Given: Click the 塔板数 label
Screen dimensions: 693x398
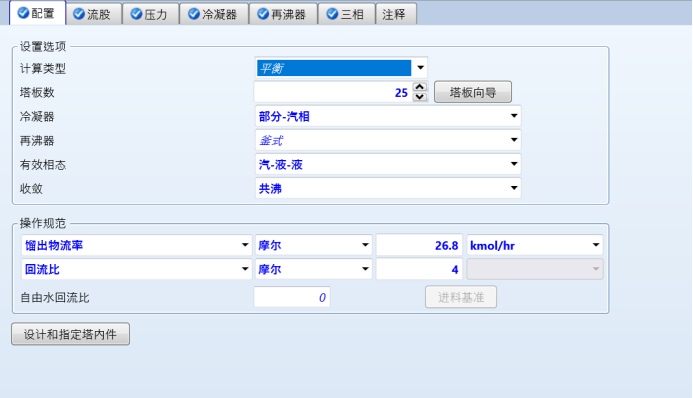Looking at the screenshot, I should pyautogui.click(x=37, y=92).
